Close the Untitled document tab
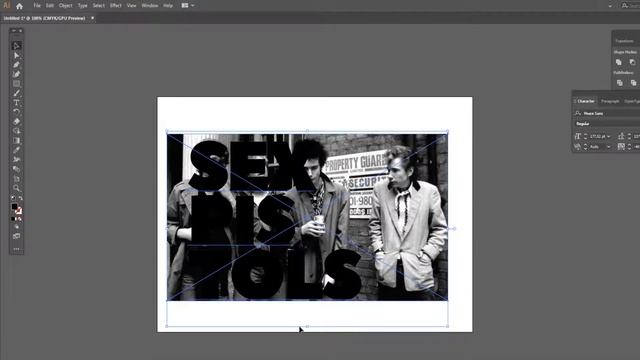Viewport: 640px width, 360px height. pyautogui.click(x=92, y=18)
